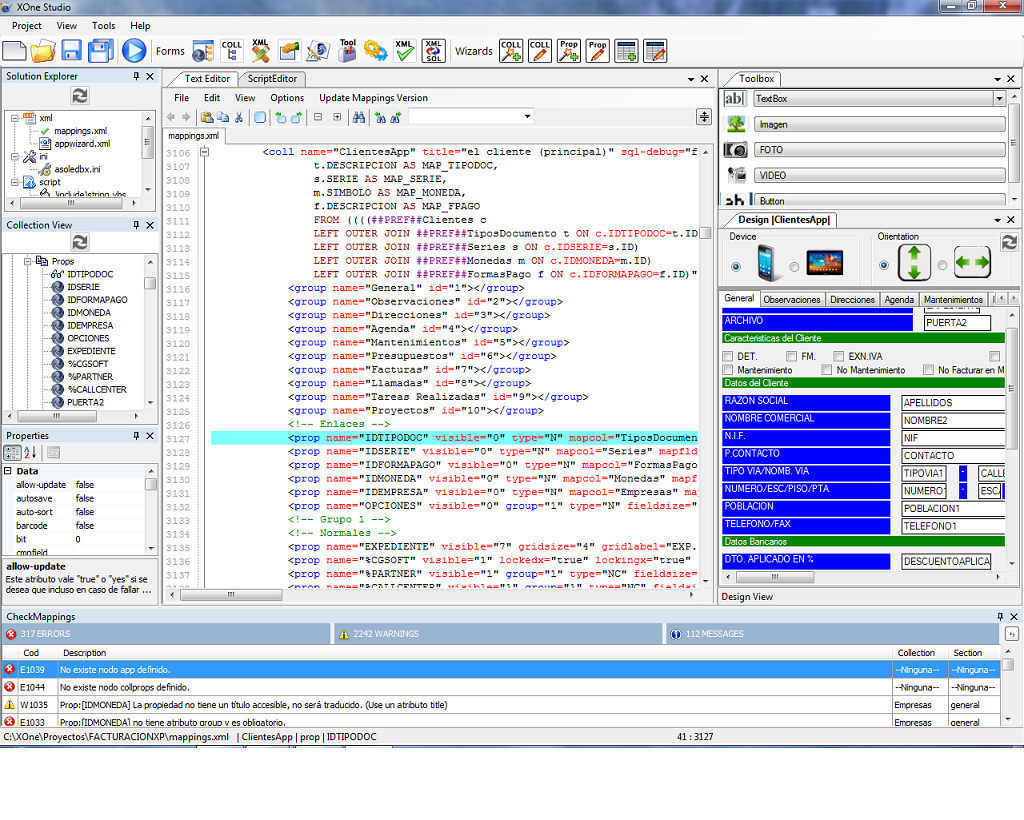Check the DET. checkbox
Viewport: 1024px width, 820px height.
[x=728, y=356]
